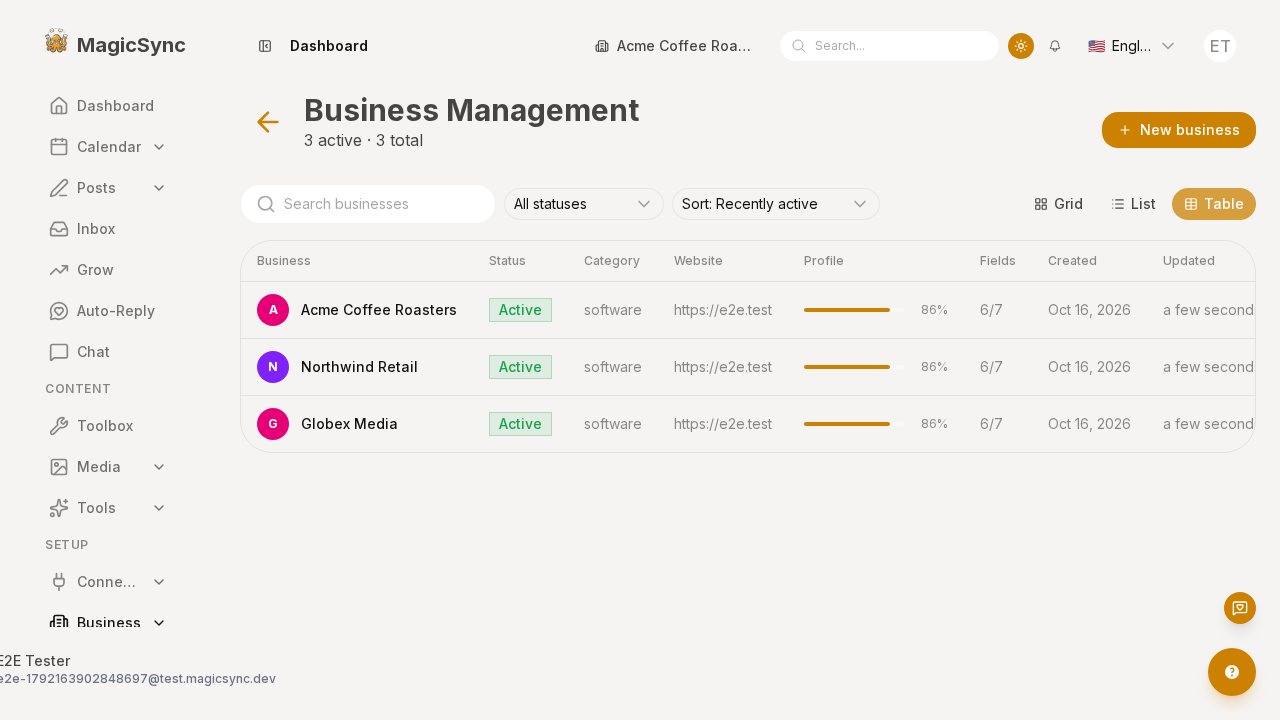Switch to Grid view
Viewport: 1280px width, 720px height.
click(1059, 204)
